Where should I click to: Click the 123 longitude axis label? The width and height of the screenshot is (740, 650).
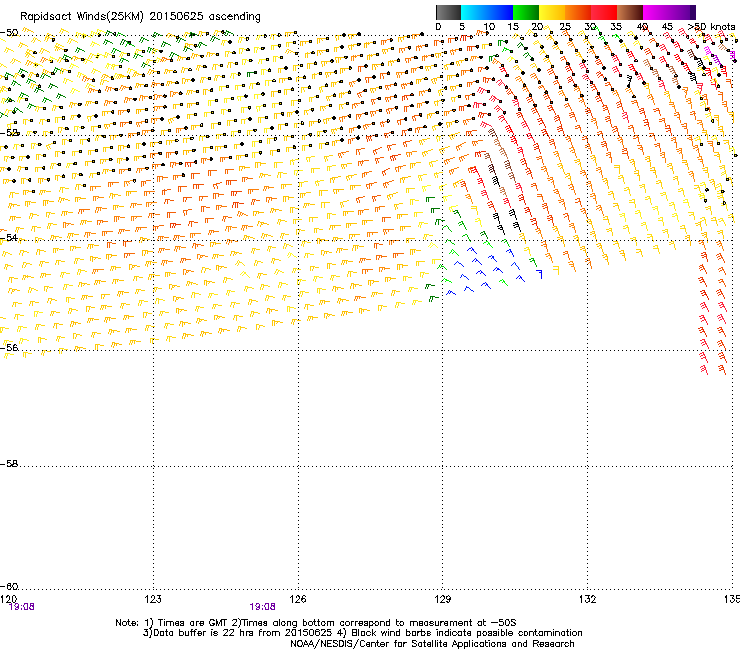153,599
